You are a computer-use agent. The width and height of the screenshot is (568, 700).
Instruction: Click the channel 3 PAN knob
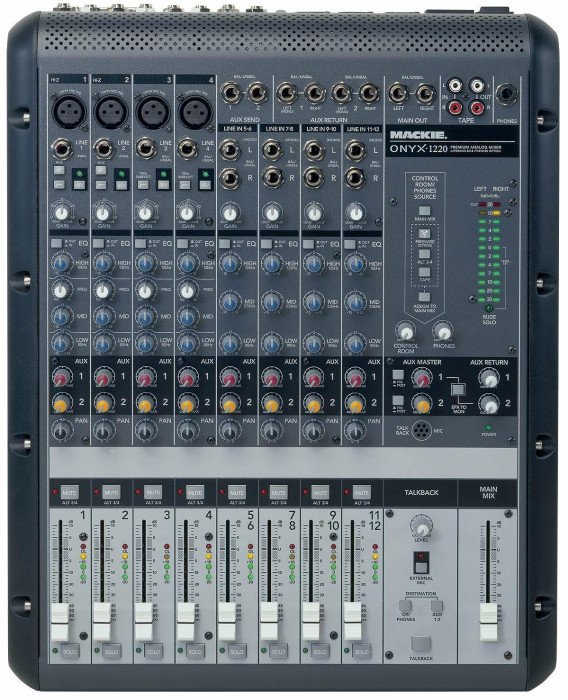145,430
